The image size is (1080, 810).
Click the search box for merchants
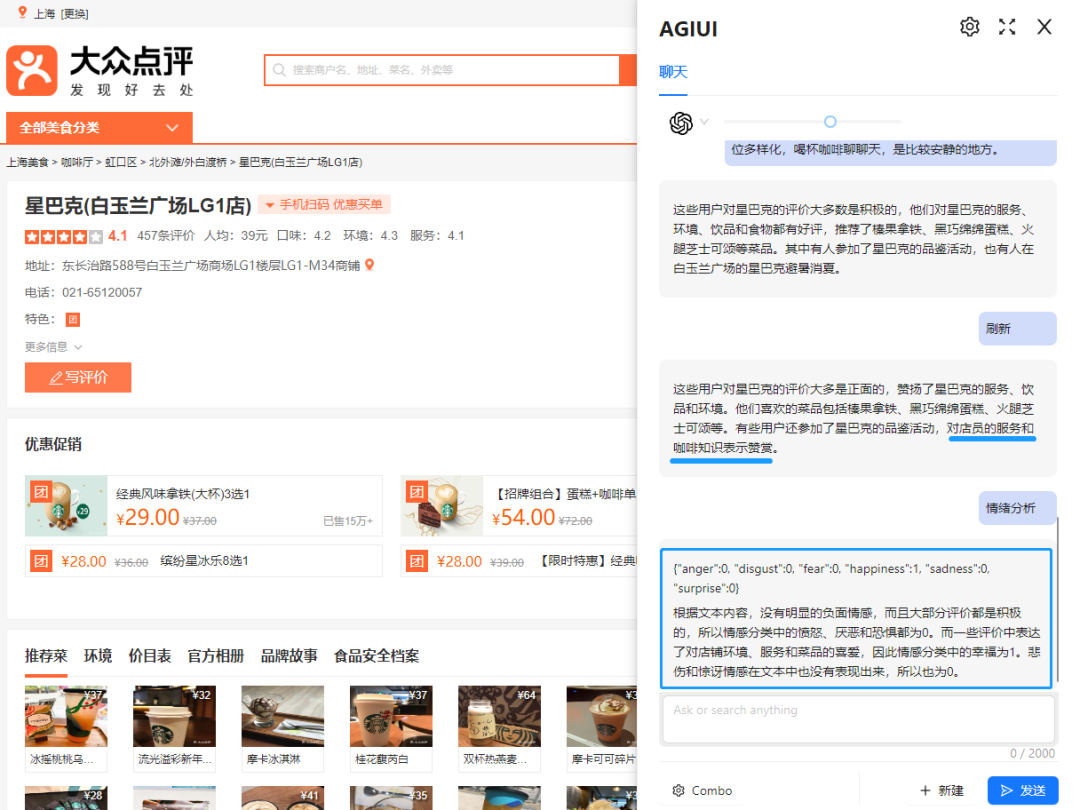click(442, 70)
